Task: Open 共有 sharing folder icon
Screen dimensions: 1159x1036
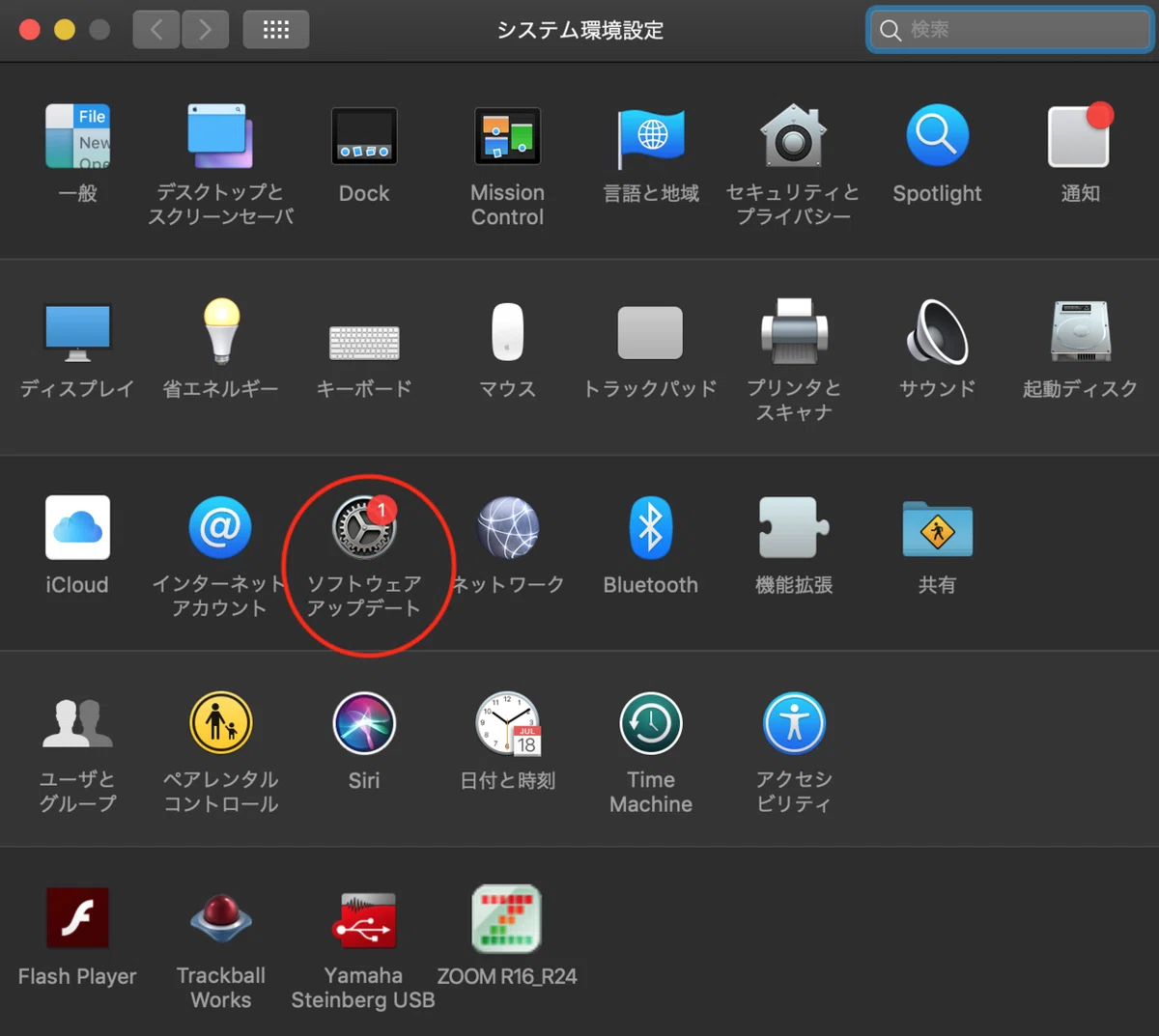Action: click(x=937, y=528)
